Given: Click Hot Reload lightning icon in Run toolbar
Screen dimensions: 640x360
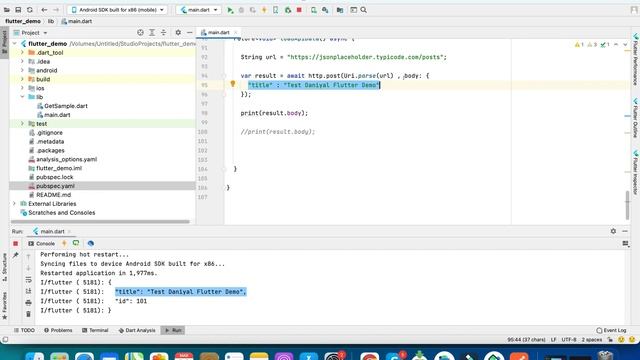Looking at the screenshot, I should tap(64, 243).
